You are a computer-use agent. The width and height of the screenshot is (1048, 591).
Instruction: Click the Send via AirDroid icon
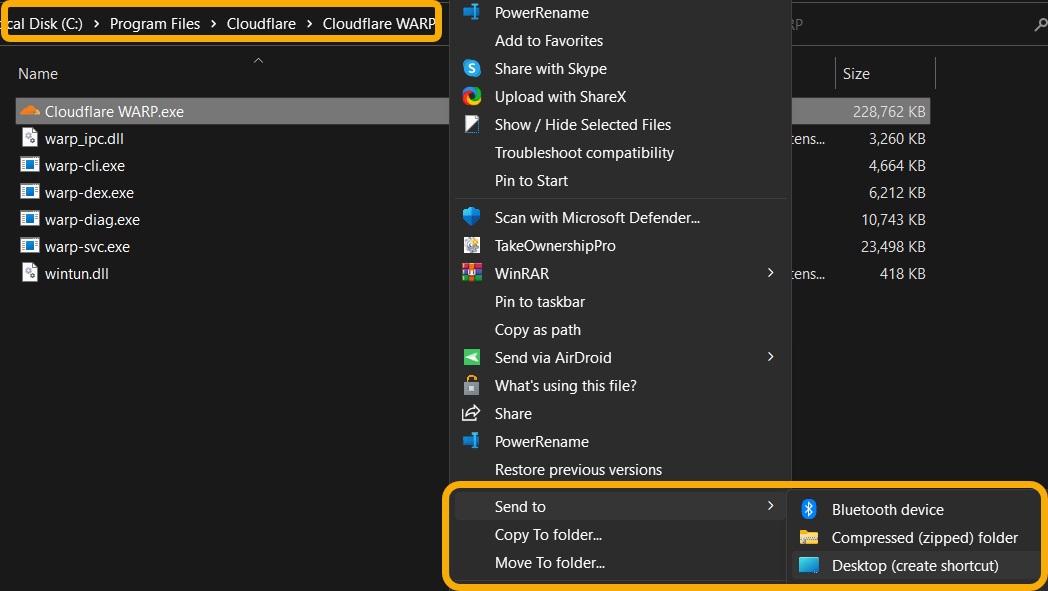point(471,357)
